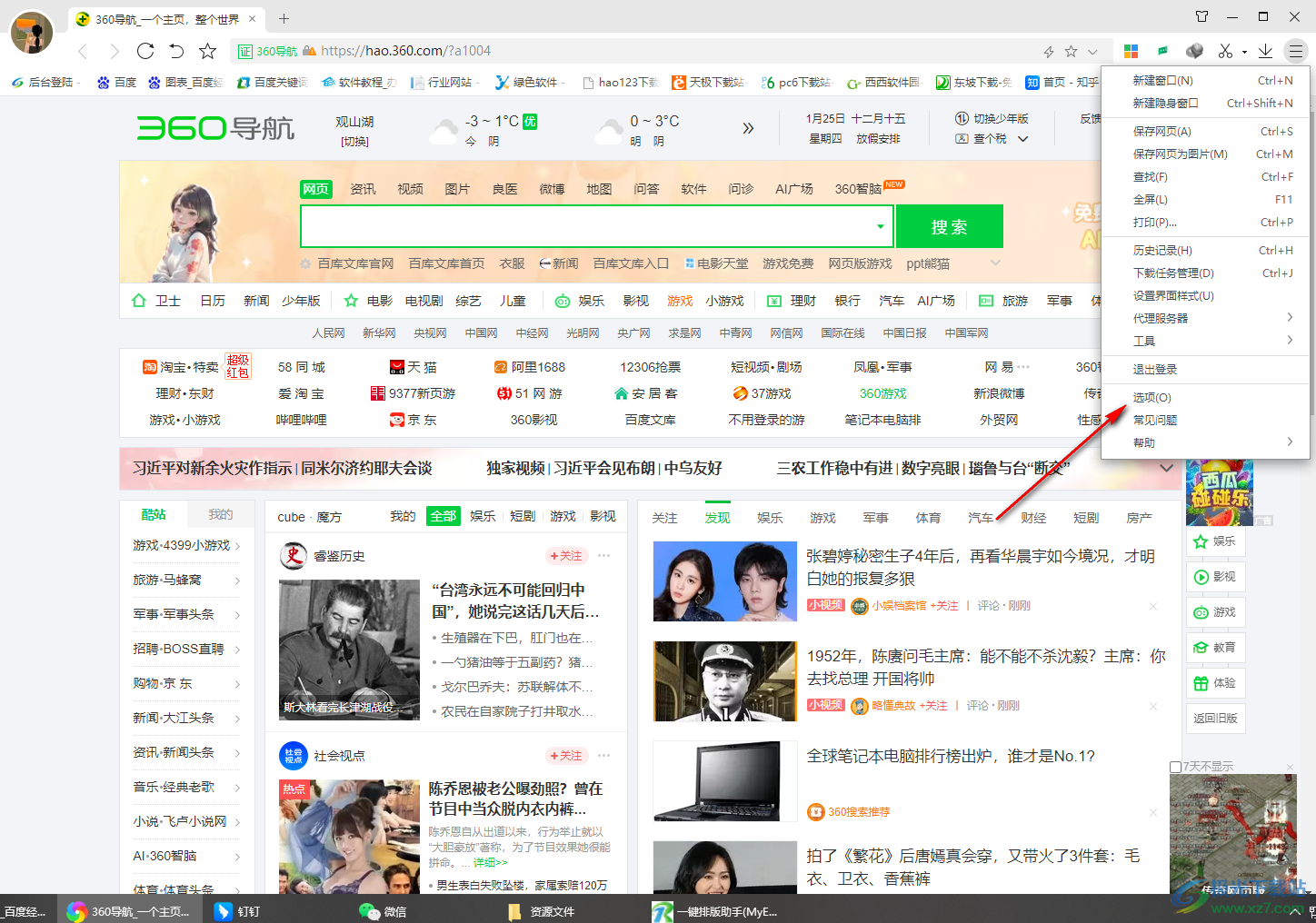
Task: Launch 钉钉 from the taskbar
Action: 236,911
